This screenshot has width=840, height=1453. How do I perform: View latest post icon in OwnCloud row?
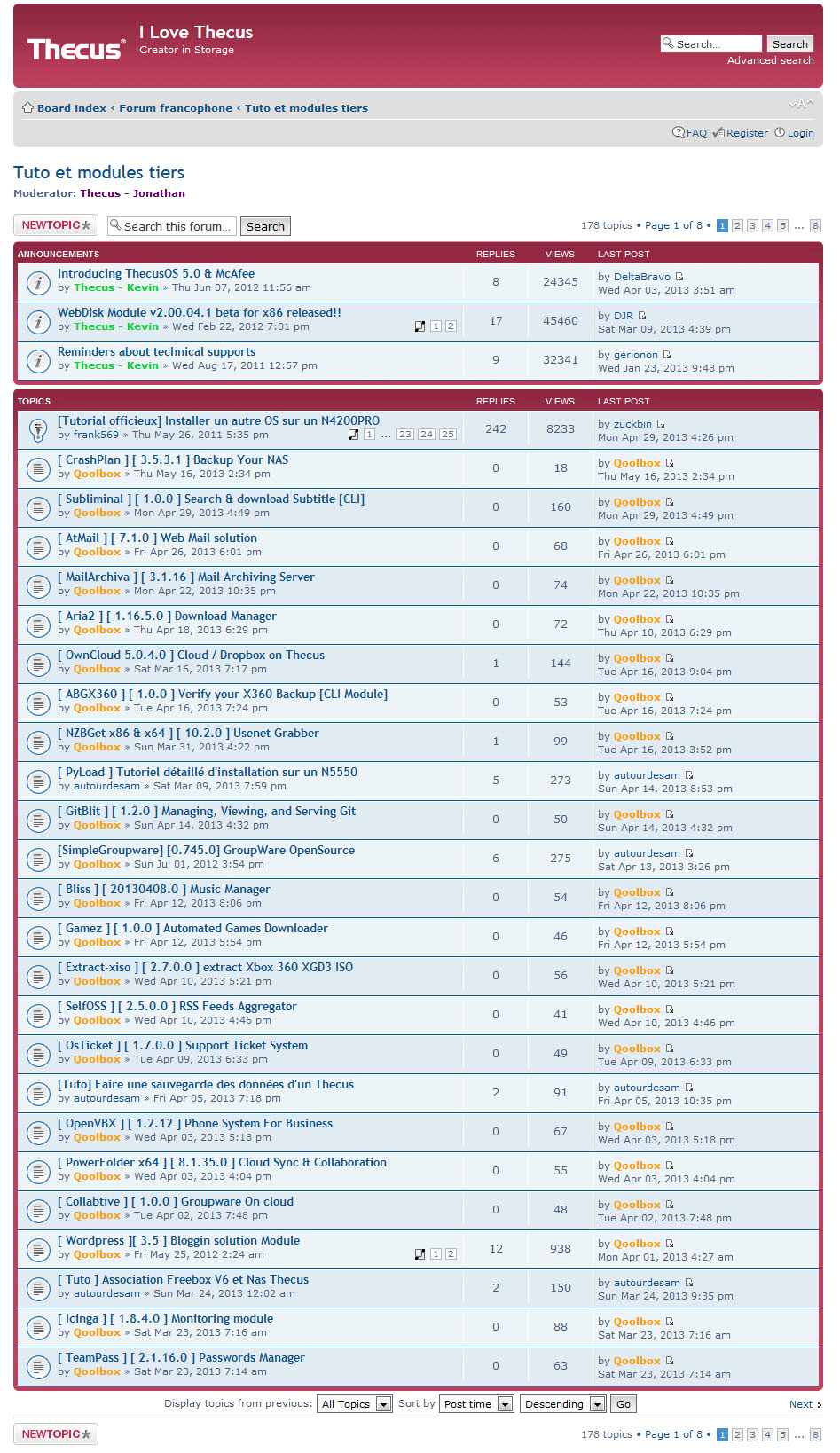coord(670,658)
